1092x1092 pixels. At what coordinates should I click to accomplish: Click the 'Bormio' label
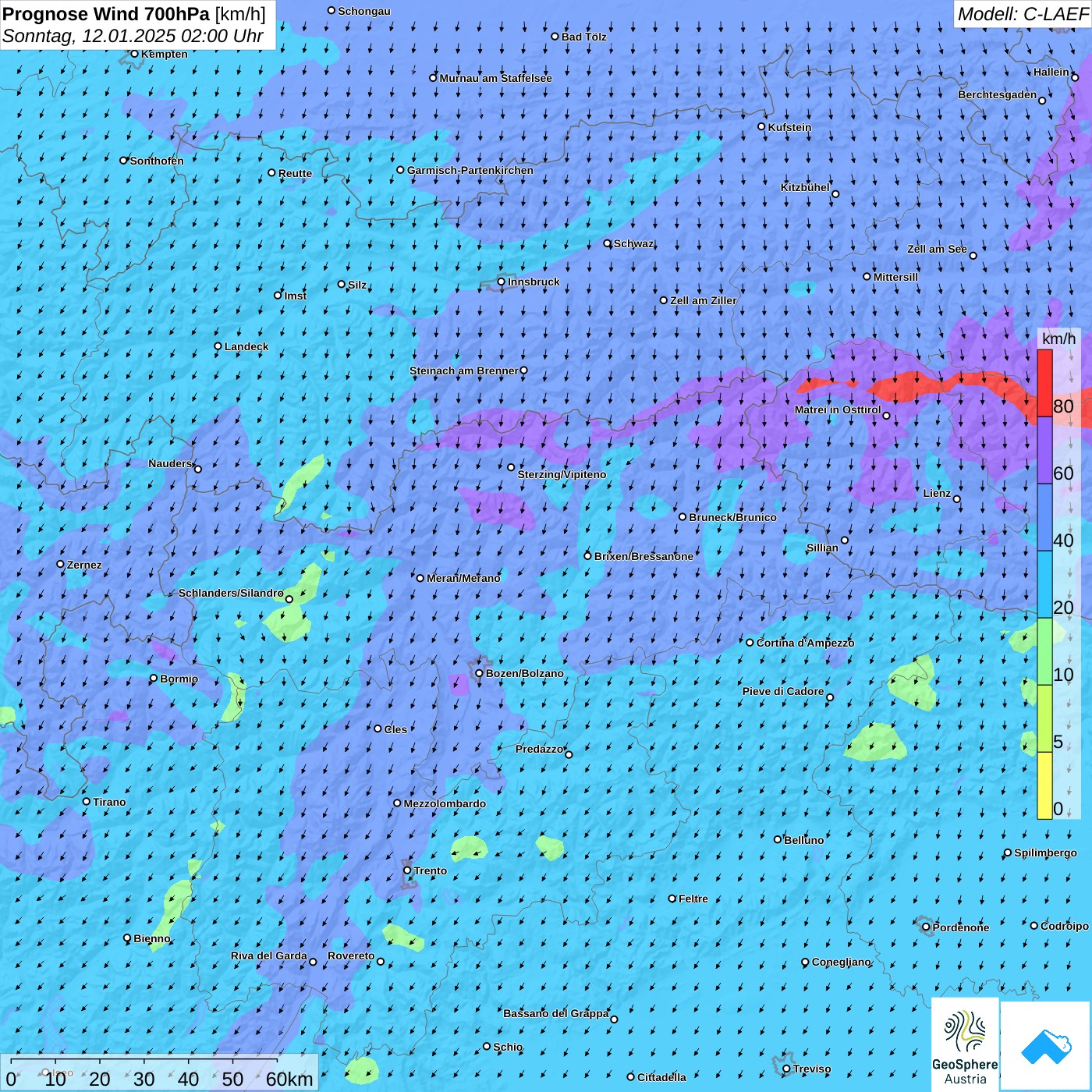(x=179, y=679)
